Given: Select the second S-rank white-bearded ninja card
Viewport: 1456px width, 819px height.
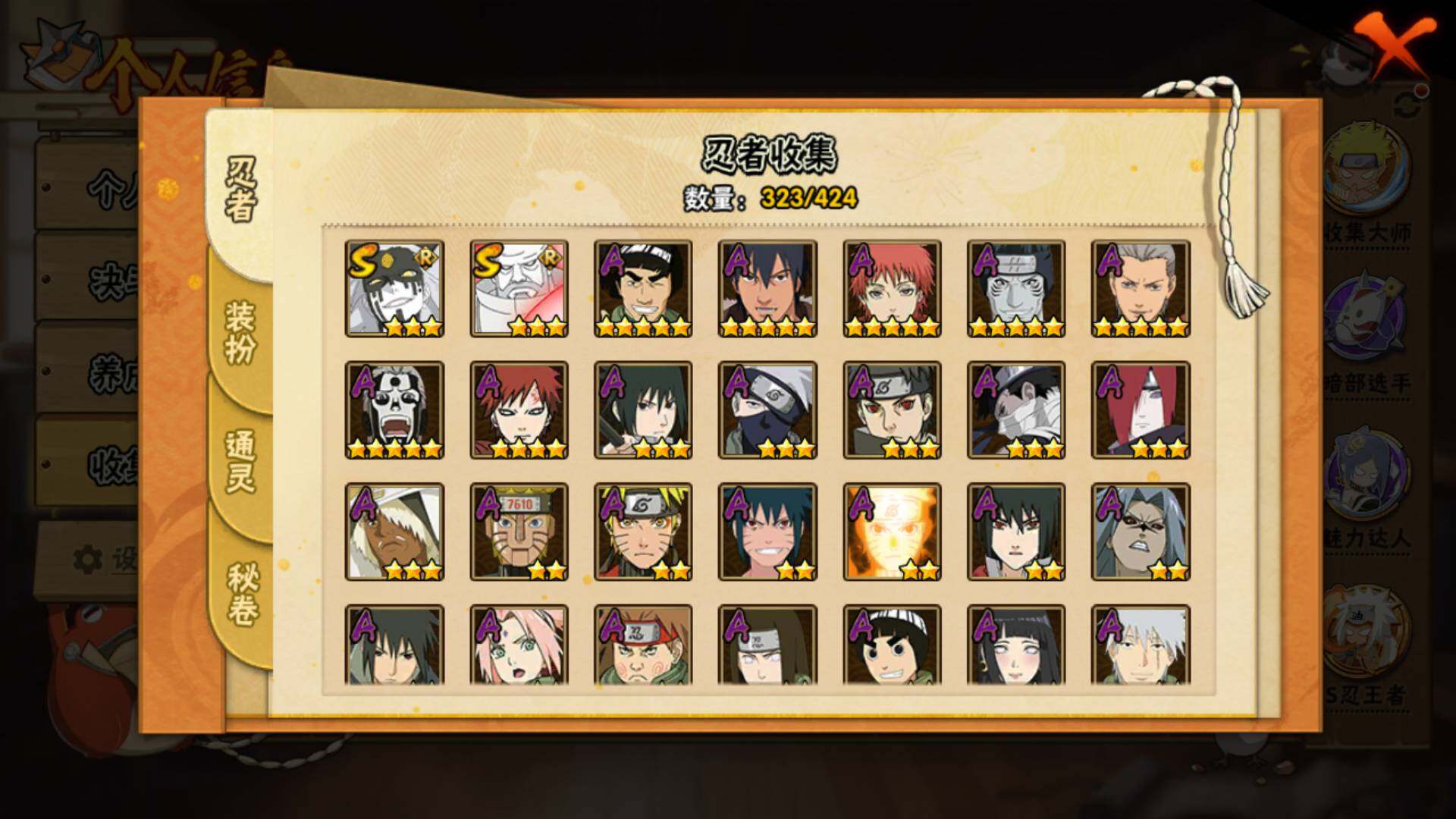Looking at the screenshot, I should pyautogui.click(x=519, y=289).
